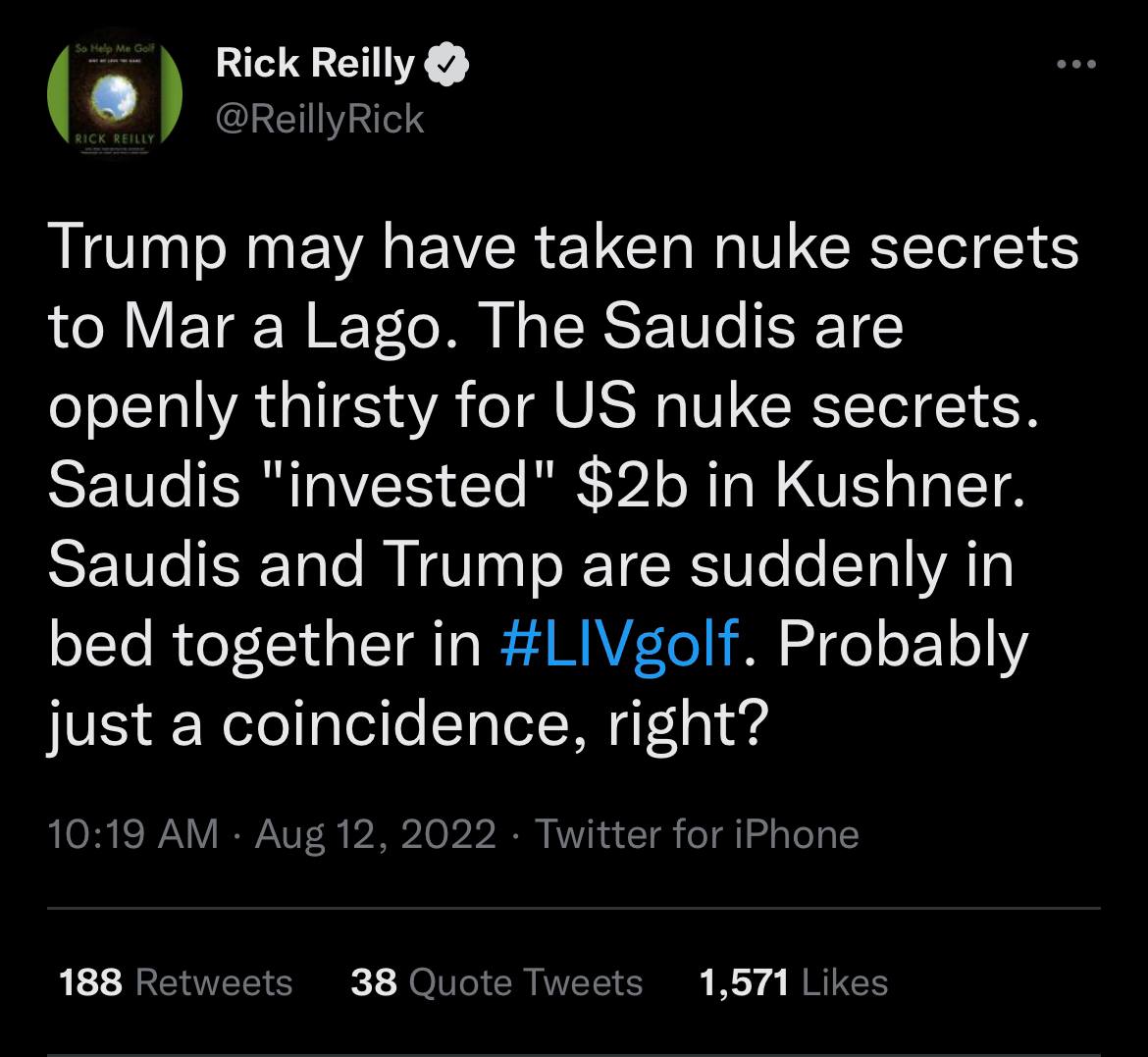The width and height of the screenshot is (1148, 1057).
Task: Click the "just a coincidence, right?" text
Action: (402, 726)
